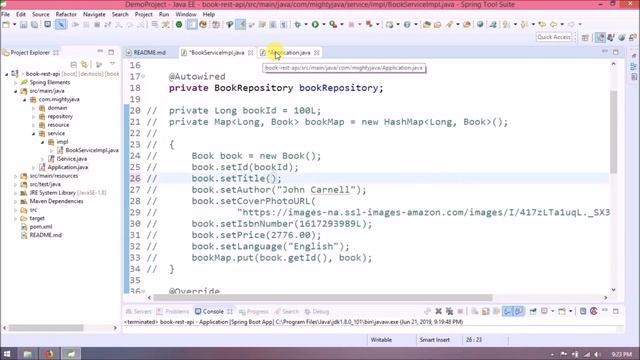This screenshot has height=360, width=640.
Task: Click the editor vertical scrollbar thumb
Action: tap(613, 131)
